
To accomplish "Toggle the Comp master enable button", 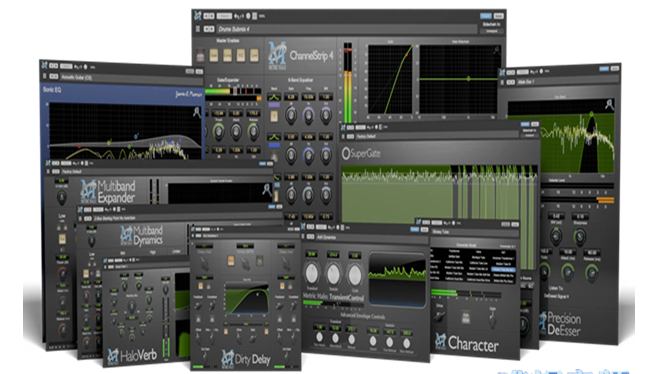I will coord(227,55).
